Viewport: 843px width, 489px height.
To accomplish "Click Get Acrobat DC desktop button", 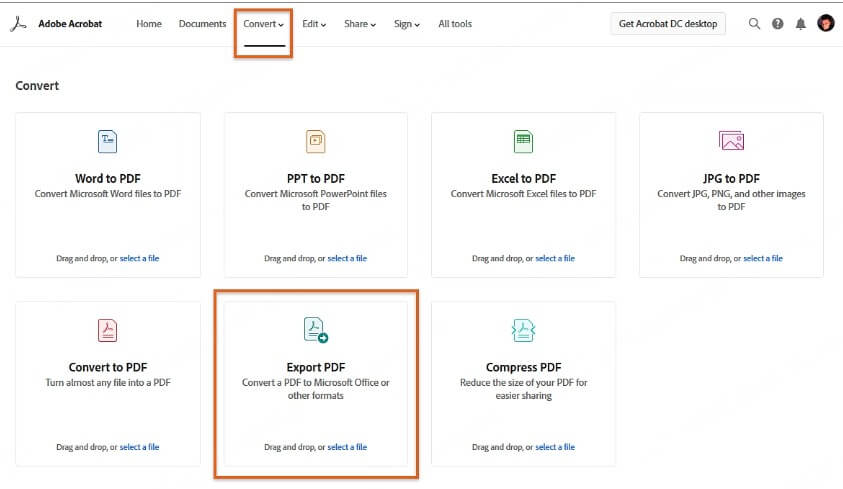I will click(x=668, y=24).
